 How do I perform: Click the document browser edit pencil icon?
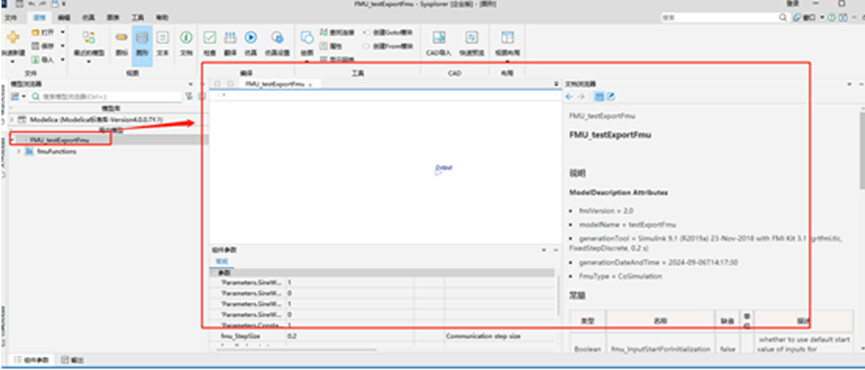pos(611,97)
